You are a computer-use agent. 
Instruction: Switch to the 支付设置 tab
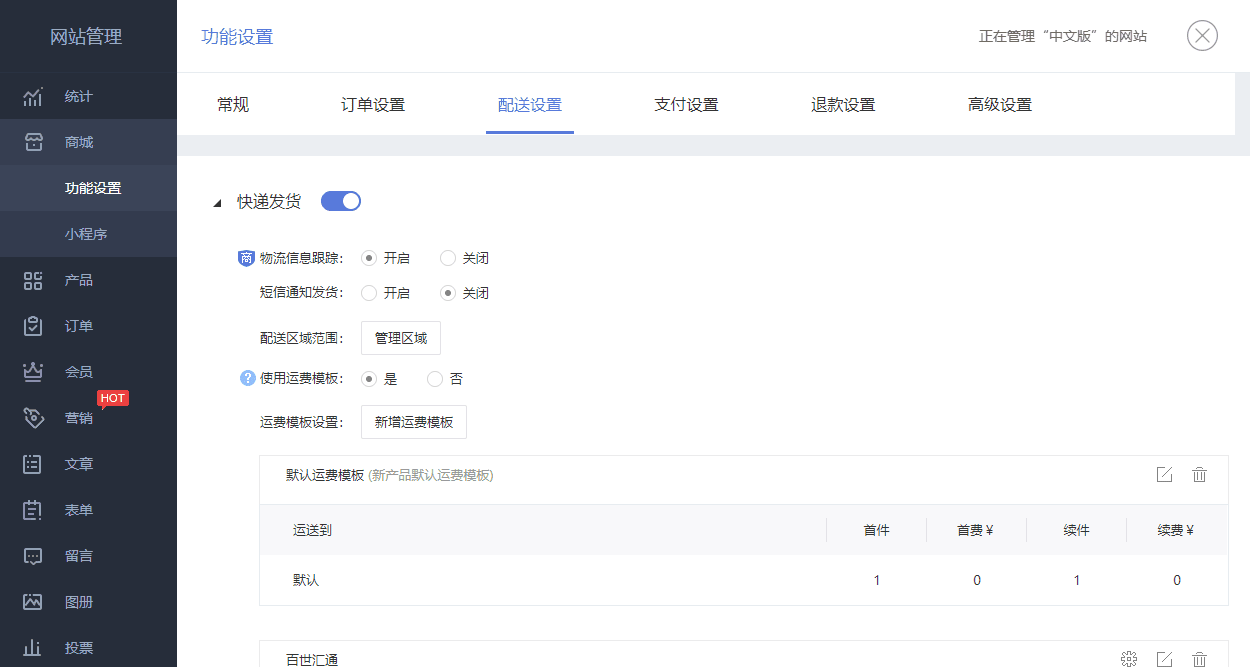[x=686, y=105]
